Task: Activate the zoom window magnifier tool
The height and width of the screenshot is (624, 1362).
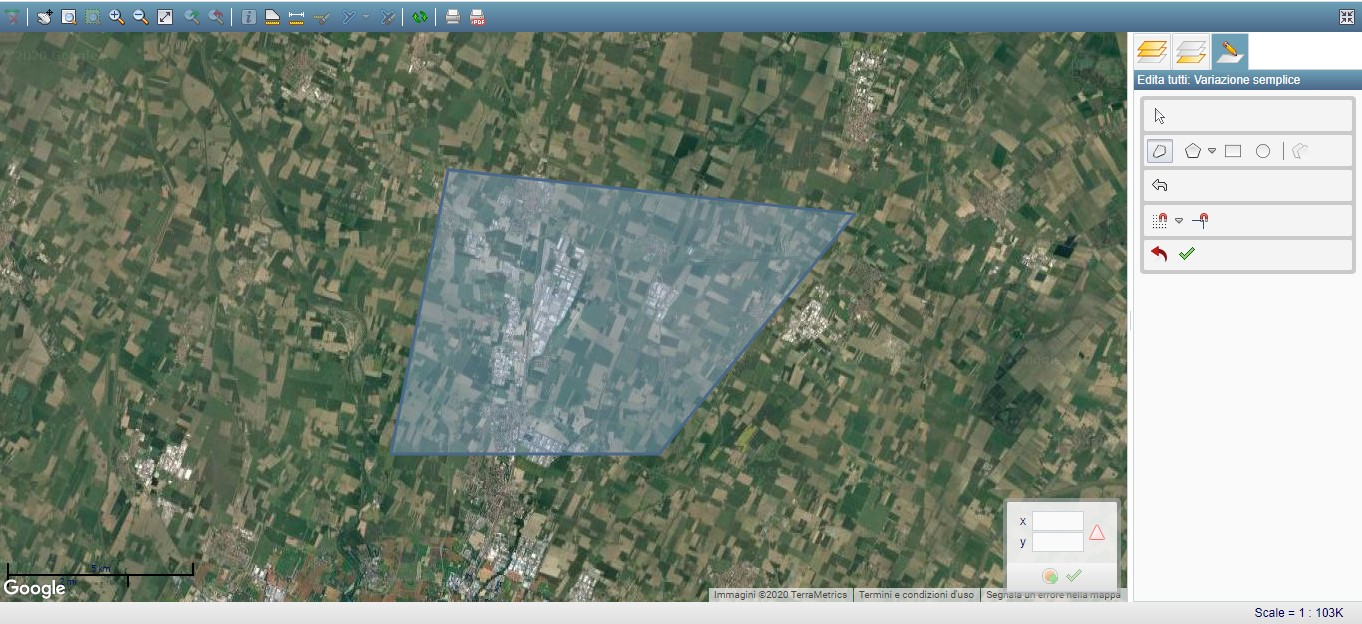Action: (69, 16)
